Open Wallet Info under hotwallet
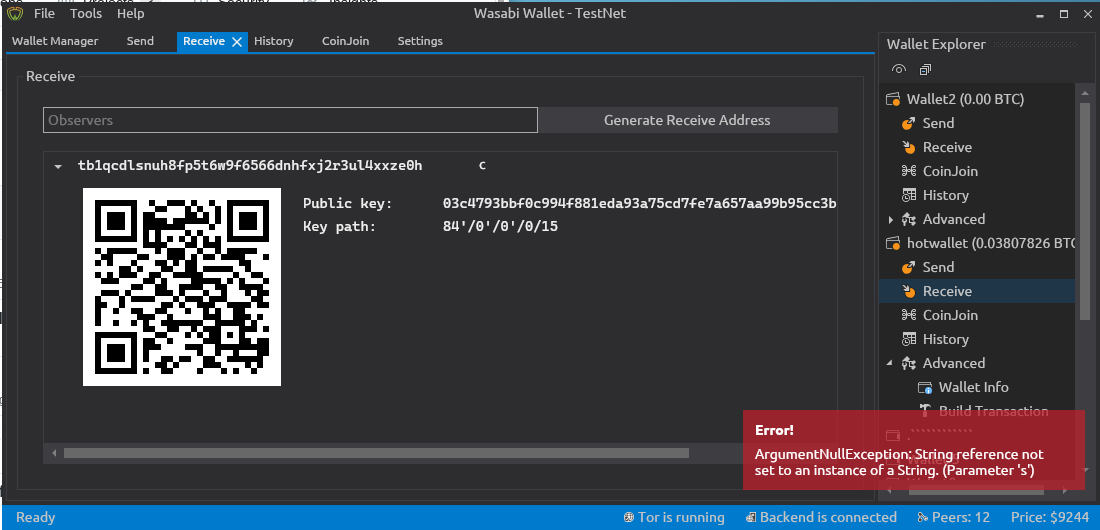Image resolution: width=1100 pixels, height=530 pixels. click(x=973, y=387)
